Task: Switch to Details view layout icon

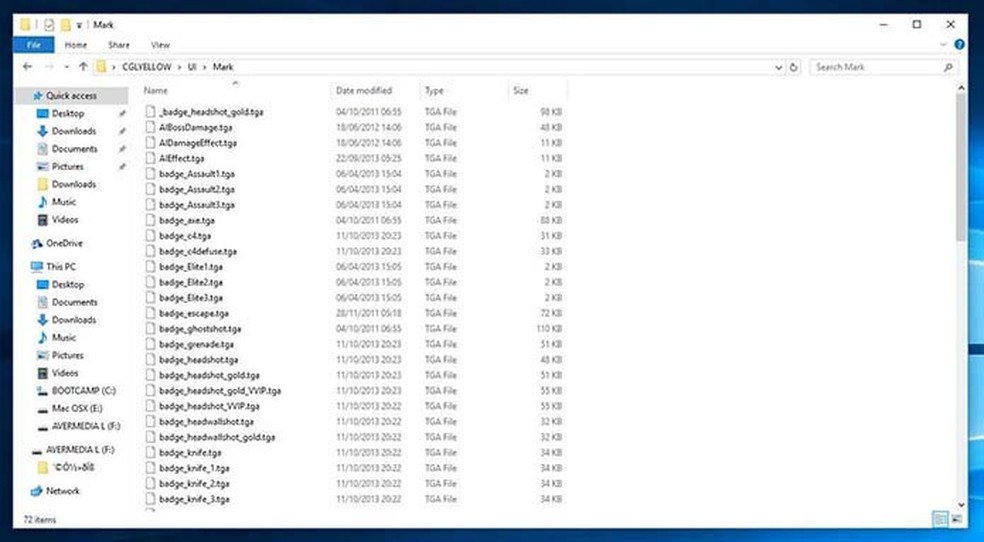Action: point(940,519)
